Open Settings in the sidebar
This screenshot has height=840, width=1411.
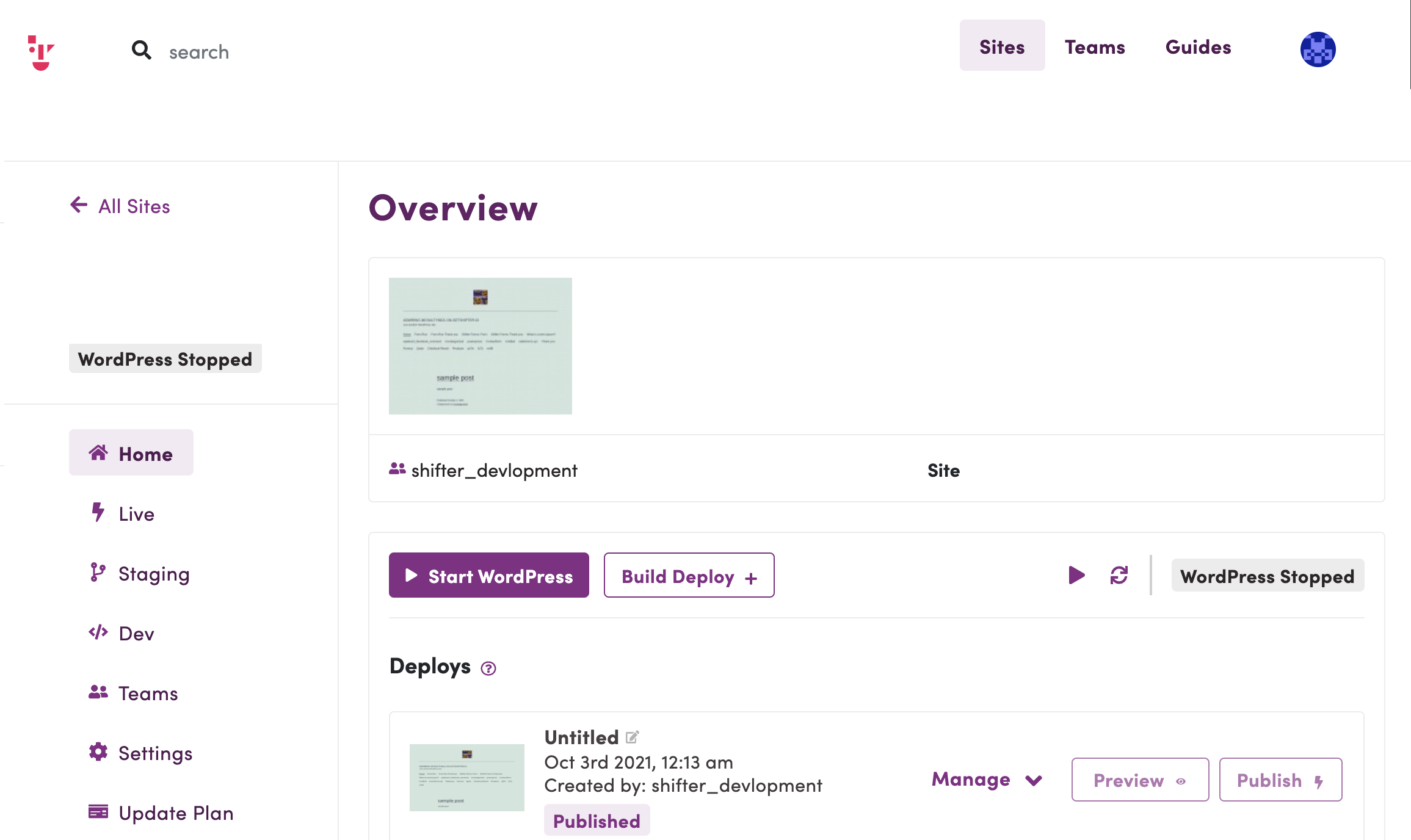coord(140,752)
